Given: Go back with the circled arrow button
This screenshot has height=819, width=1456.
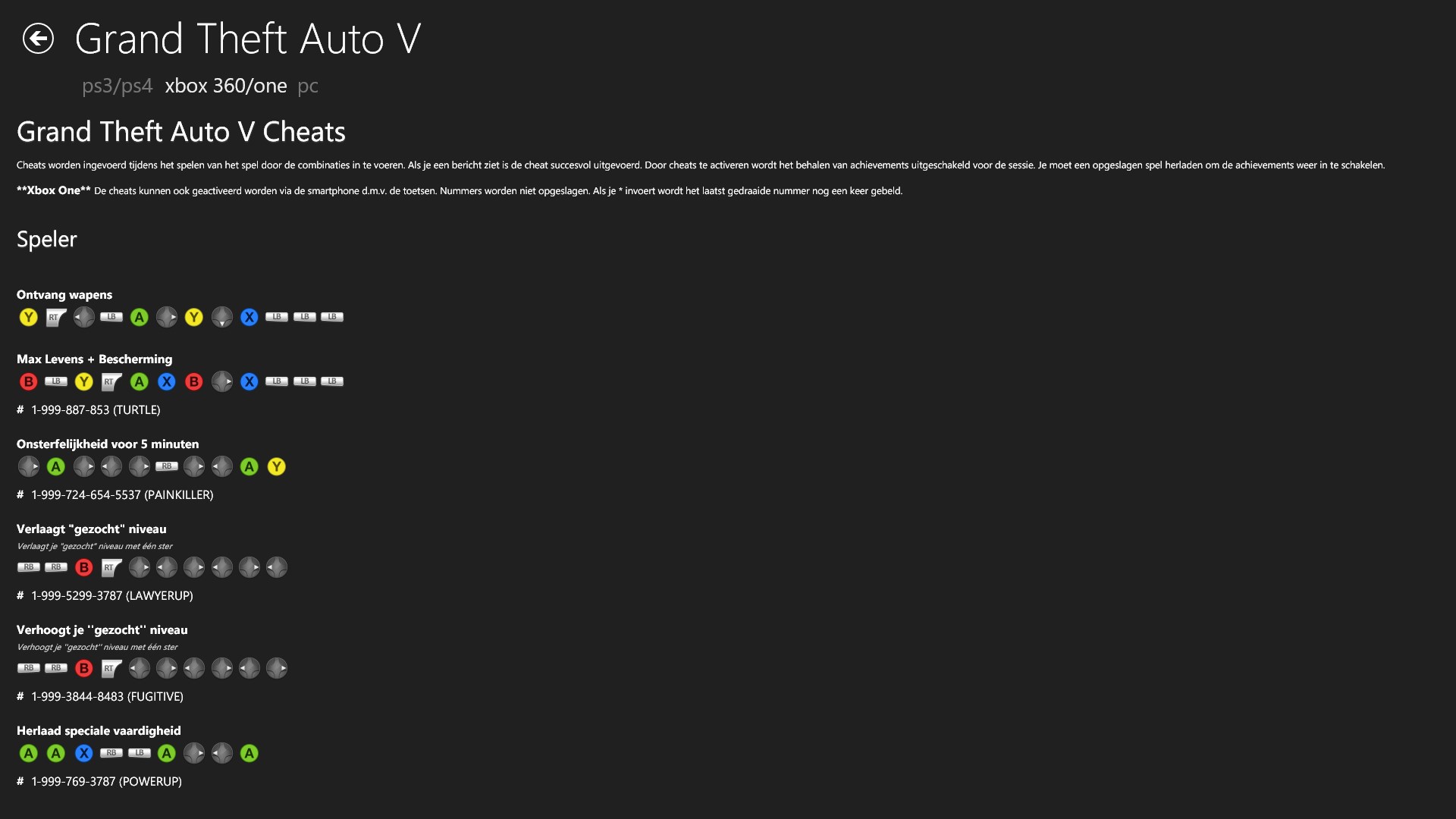Looking at the screenshot, I should pos(38,39).
